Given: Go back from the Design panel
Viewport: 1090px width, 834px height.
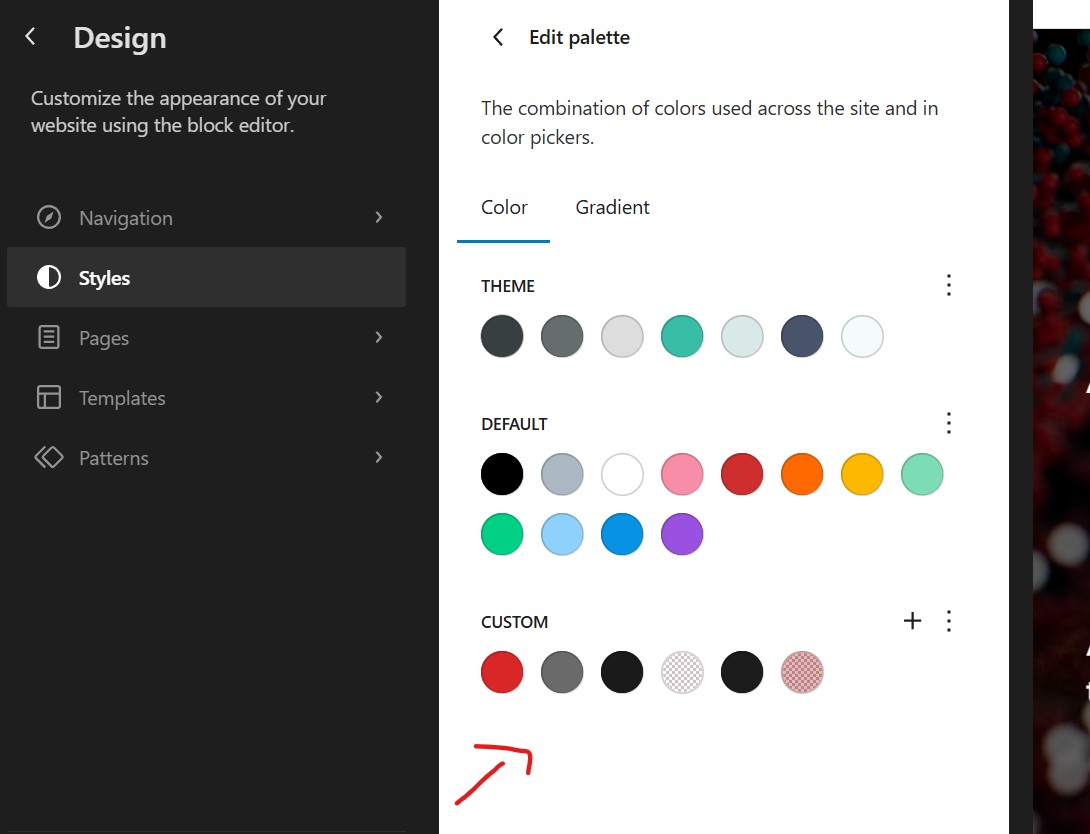Looking at the screenshot, I should [x=30, y=36].
